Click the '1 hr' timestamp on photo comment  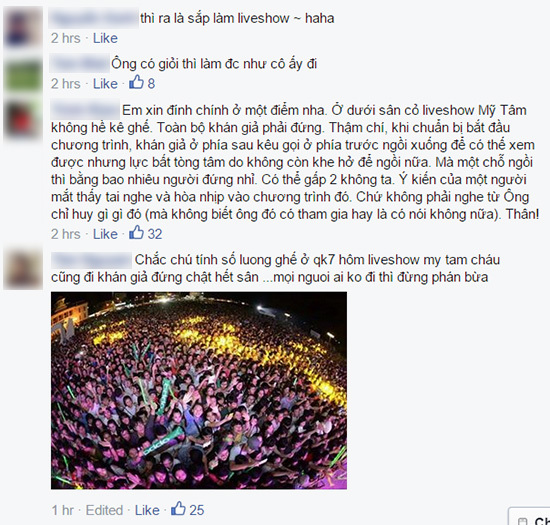(x=63, y=510)
